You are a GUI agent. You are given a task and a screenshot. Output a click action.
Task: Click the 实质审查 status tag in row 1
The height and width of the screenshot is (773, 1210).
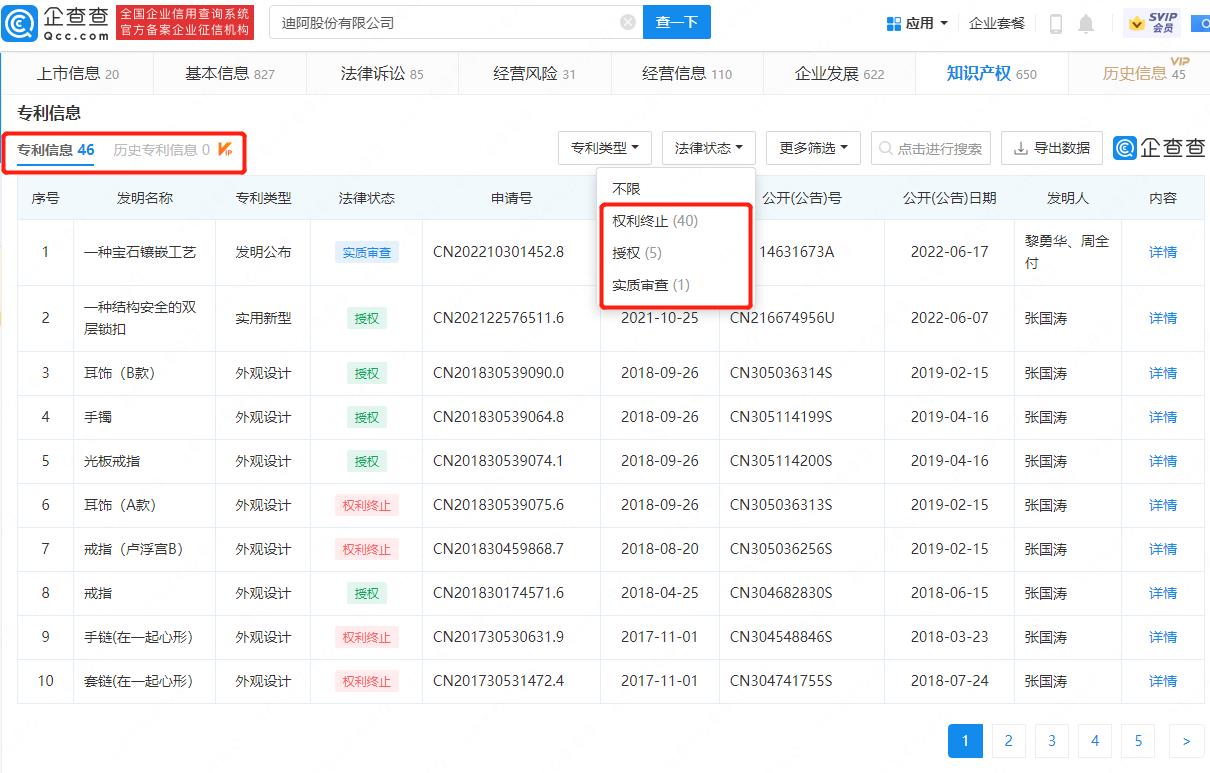pos(367,253)
